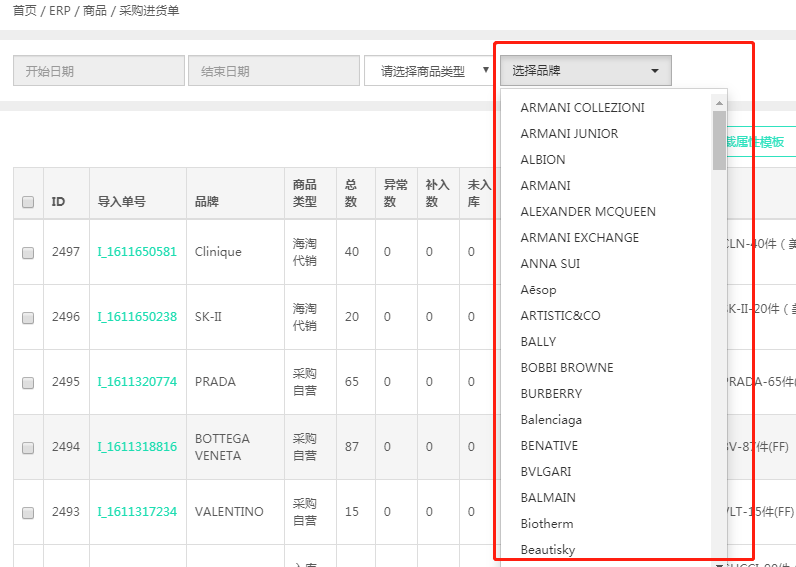This screenshot has width=796, height=567.
Task: Open import order I_1611650581
Action: coord(137,252)
